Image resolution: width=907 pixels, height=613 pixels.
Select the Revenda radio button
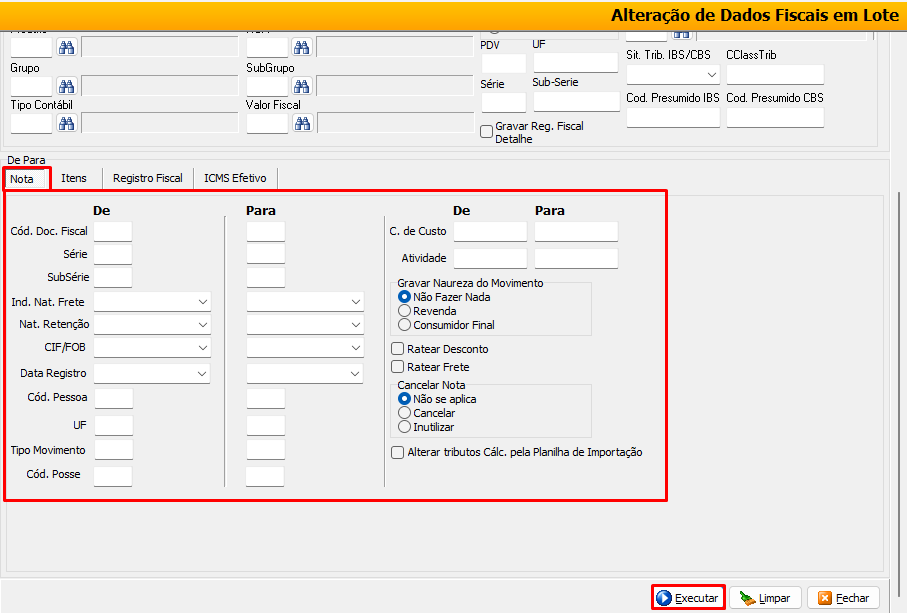405,311
